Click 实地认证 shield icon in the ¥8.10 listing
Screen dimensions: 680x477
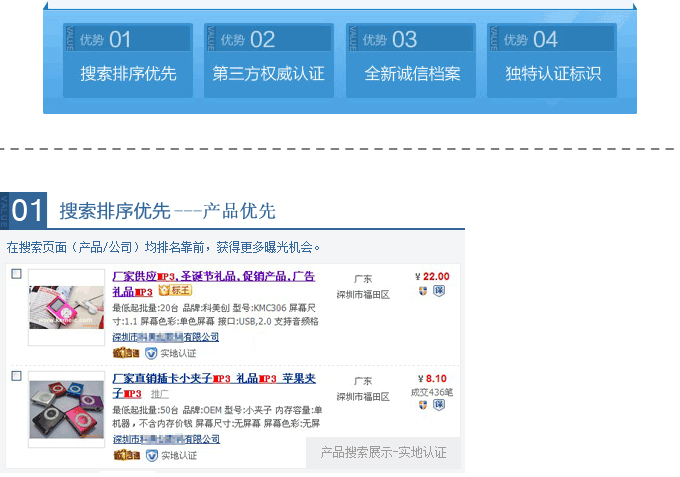(x=151, y=456)
